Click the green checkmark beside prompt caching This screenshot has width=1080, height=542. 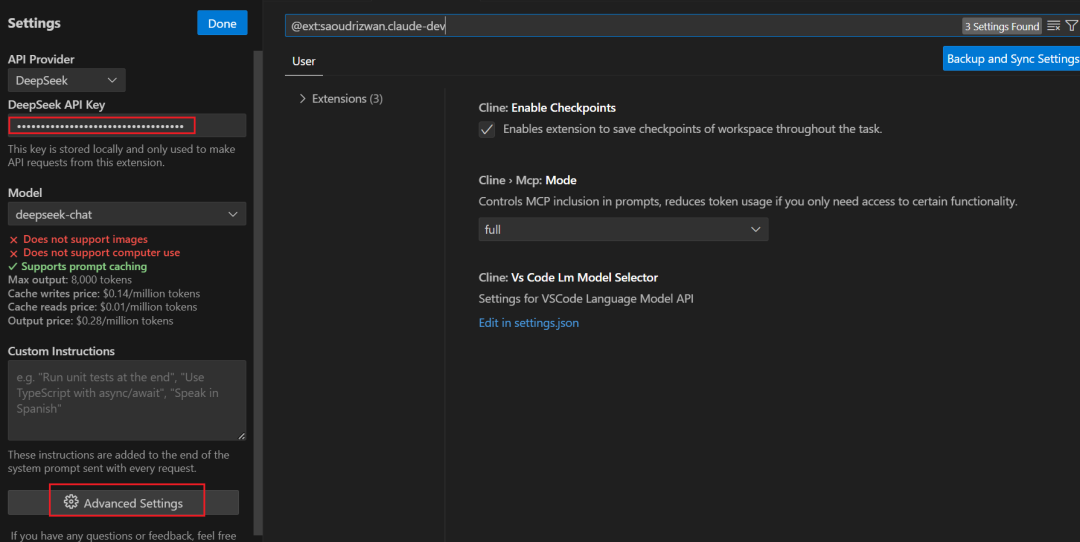point(13,267)
